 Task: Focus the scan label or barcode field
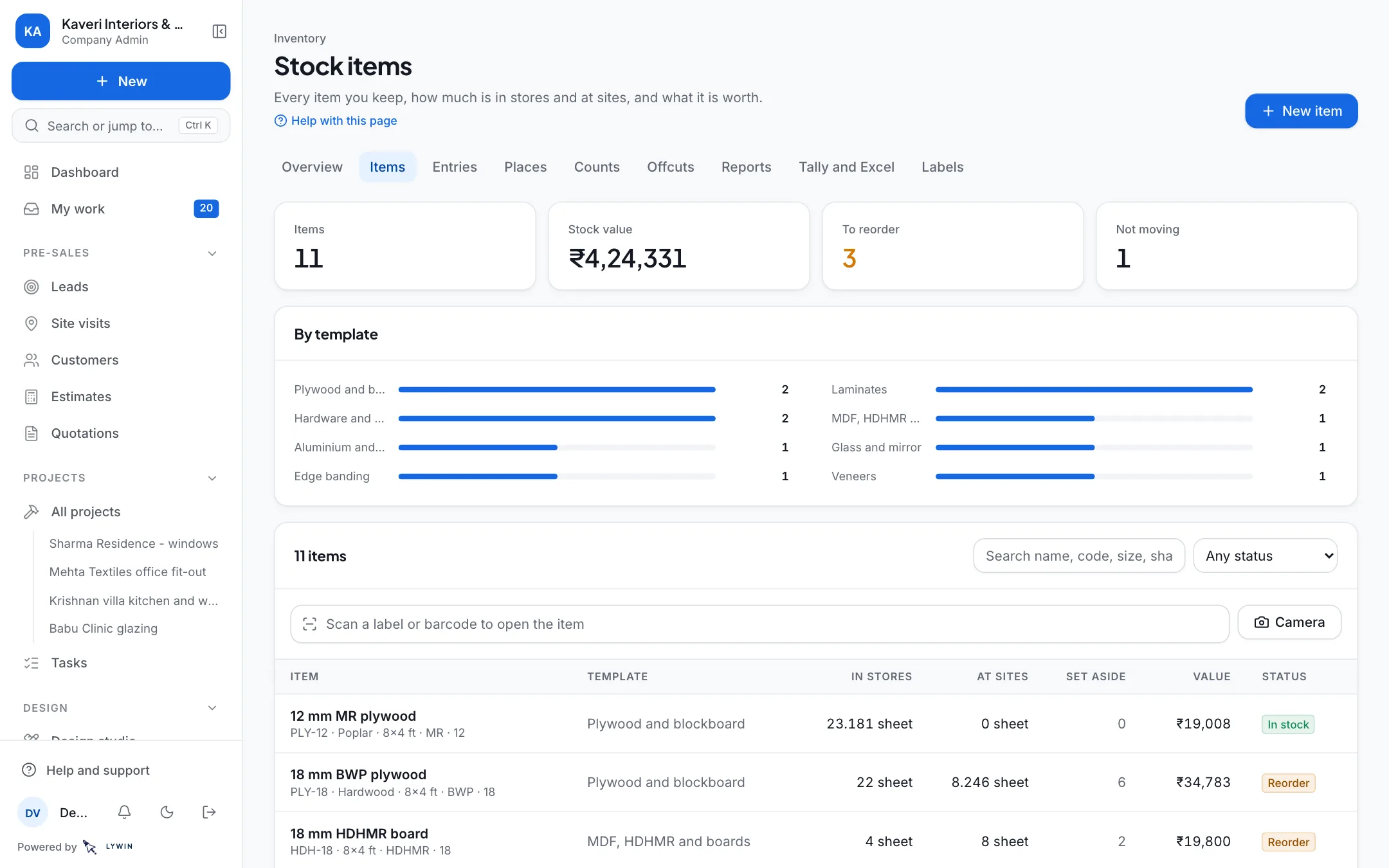[760, 624]
